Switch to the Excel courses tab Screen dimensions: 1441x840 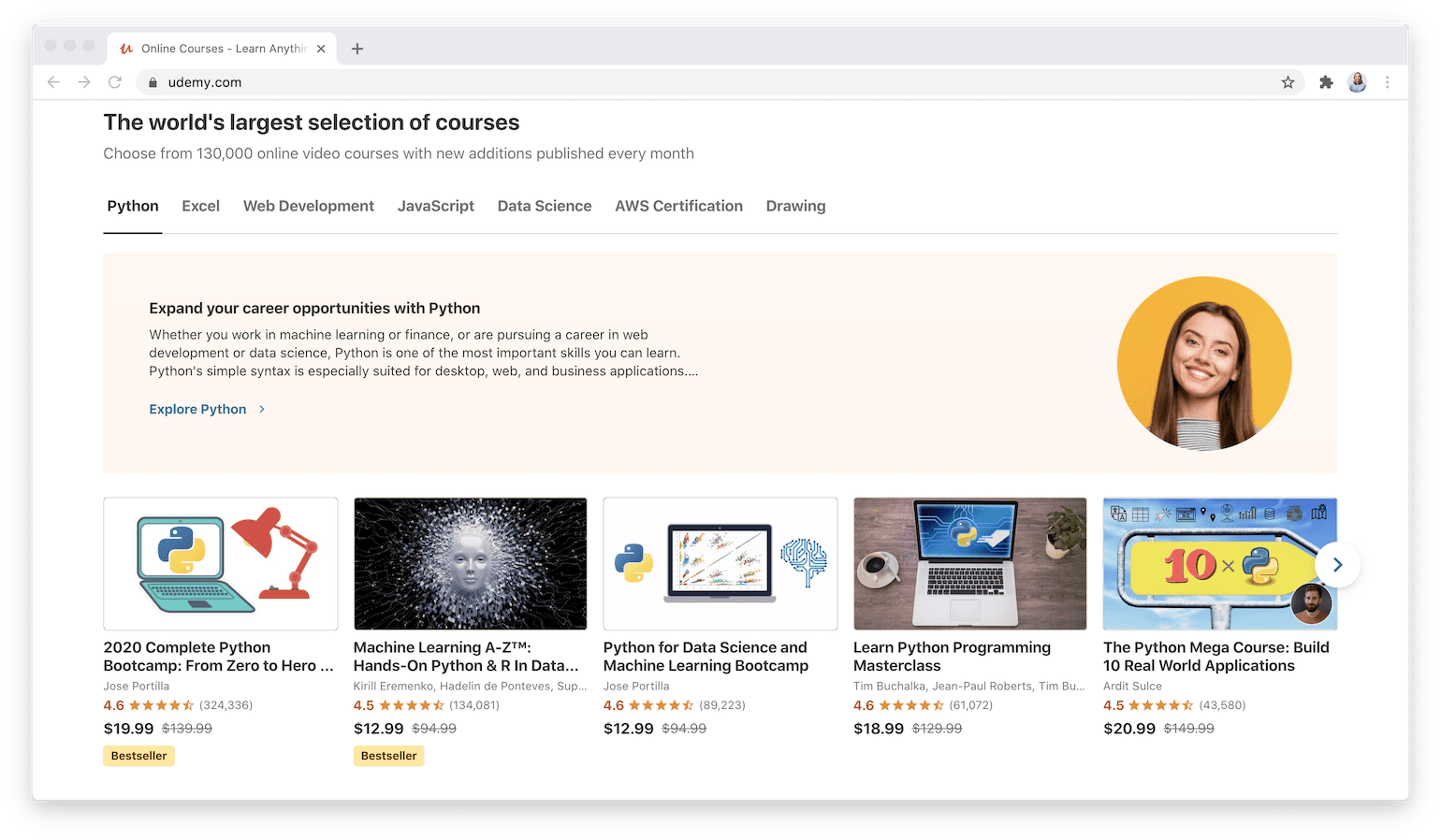coord(200,206)
